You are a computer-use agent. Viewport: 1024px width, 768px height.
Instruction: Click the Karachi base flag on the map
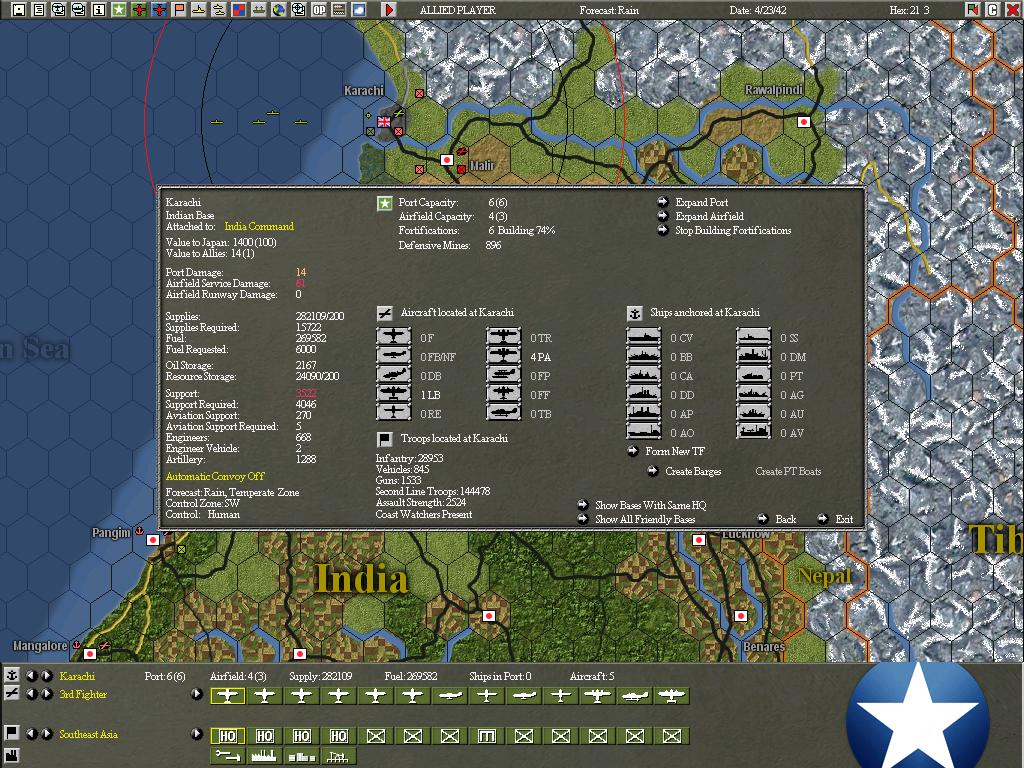pyautogui.click(x=384, y=121)
